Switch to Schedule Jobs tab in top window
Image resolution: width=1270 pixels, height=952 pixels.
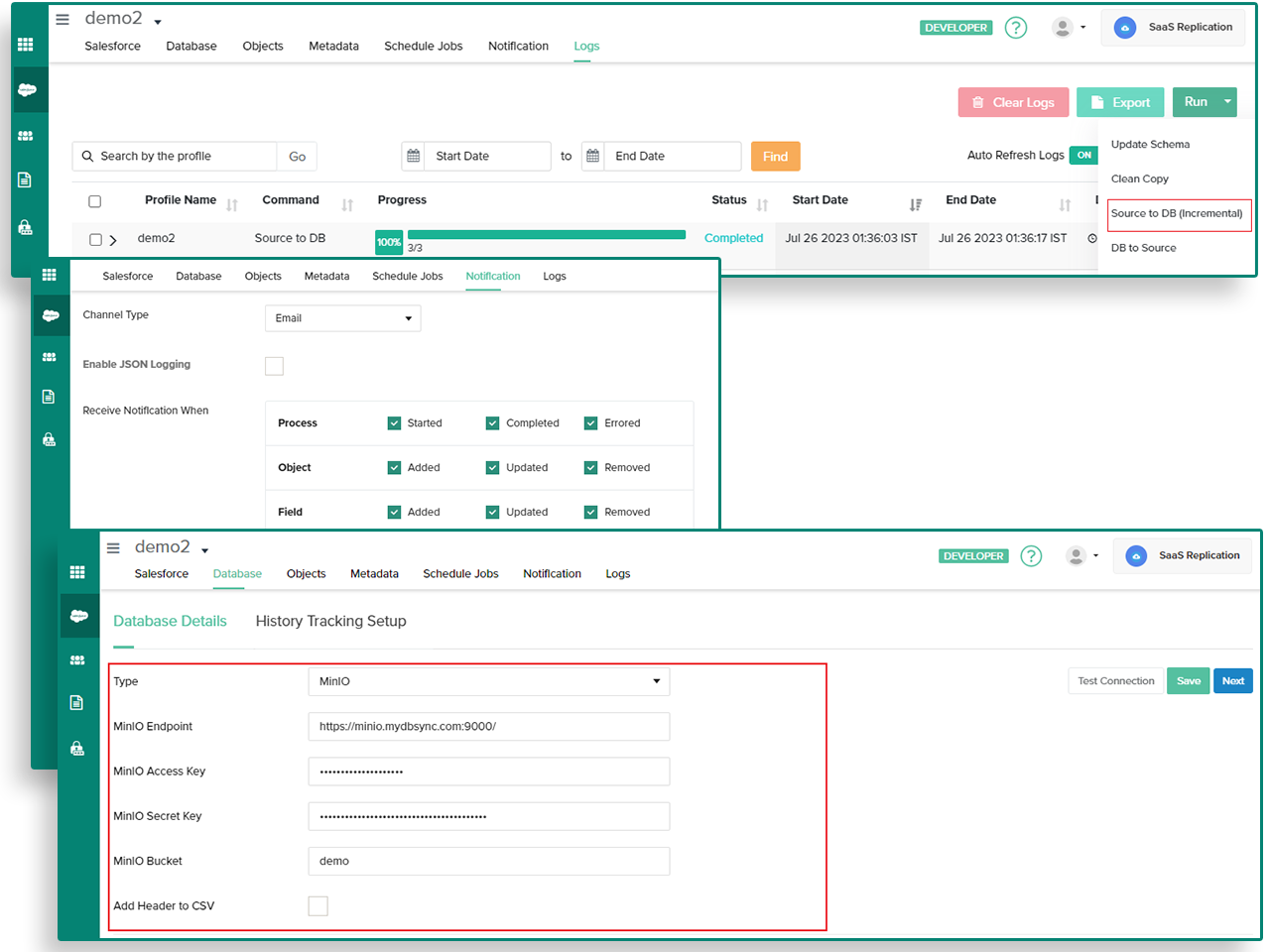(424, 47)
